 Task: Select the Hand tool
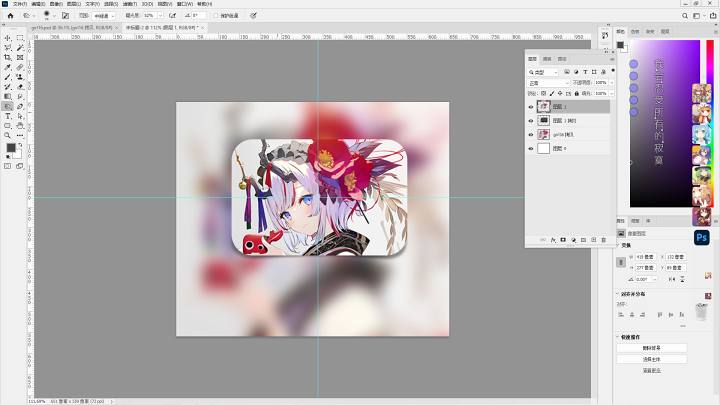20,126
